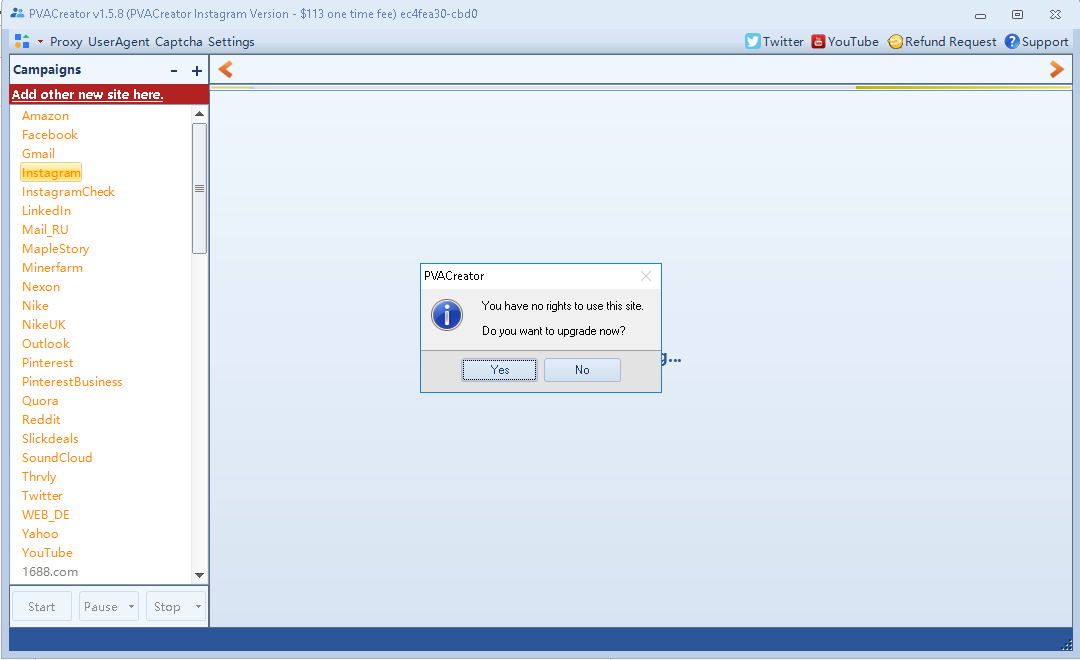Click the Twitter bird icon in toolbar
The image size is (1080, 660).
pos(753,41)
